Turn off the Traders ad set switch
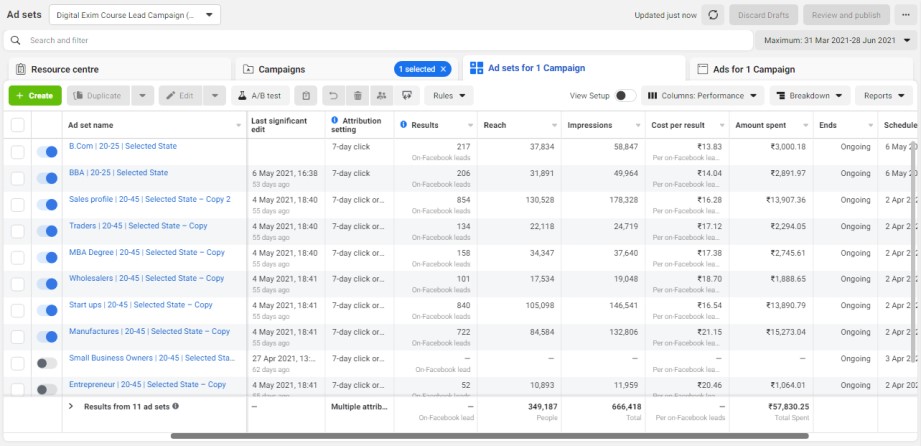This screenshot has height=446, width=921. (x=47, y=231)
